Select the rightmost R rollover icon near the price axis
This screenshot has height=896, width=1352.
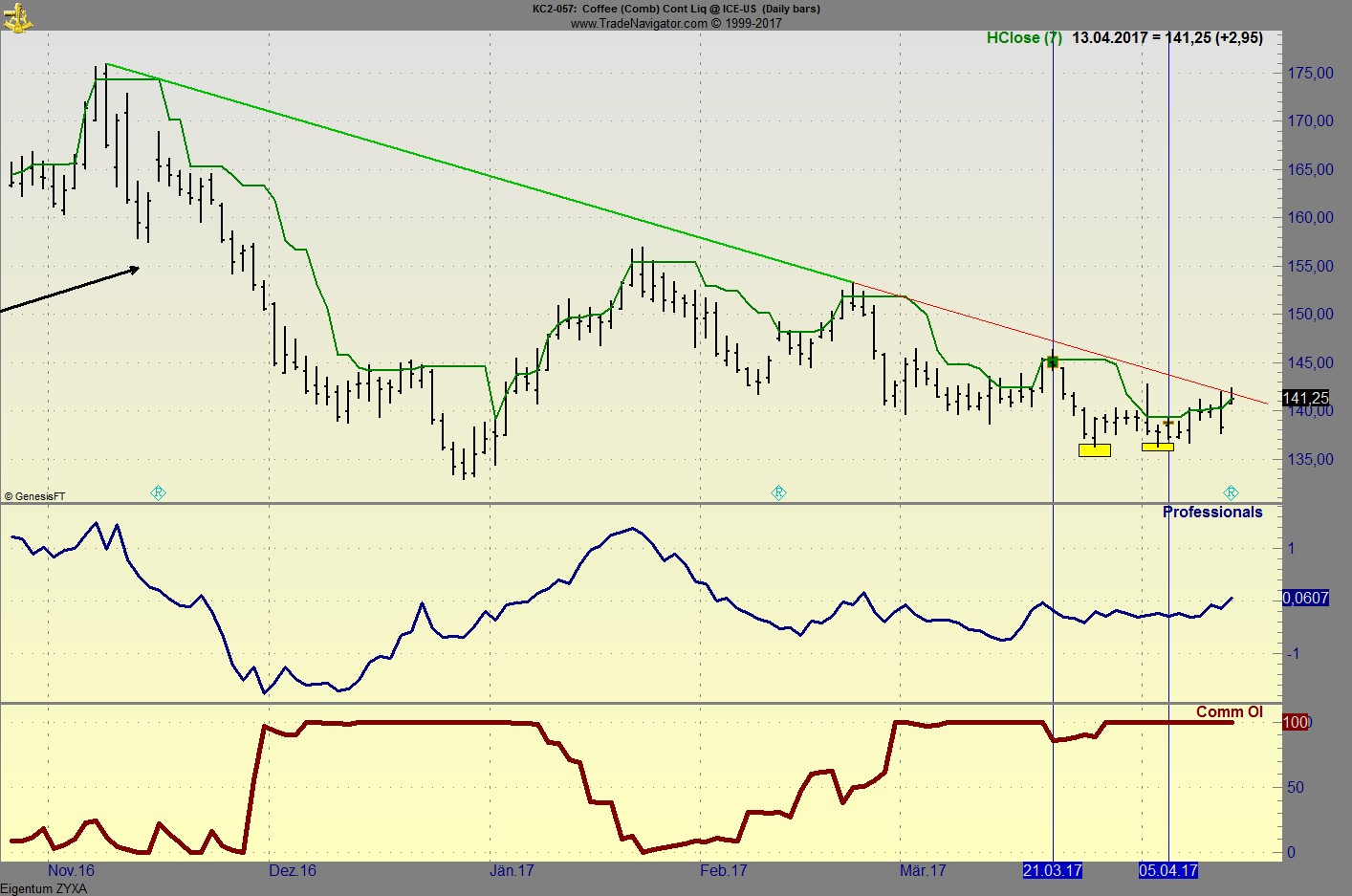coord(1232,492)
